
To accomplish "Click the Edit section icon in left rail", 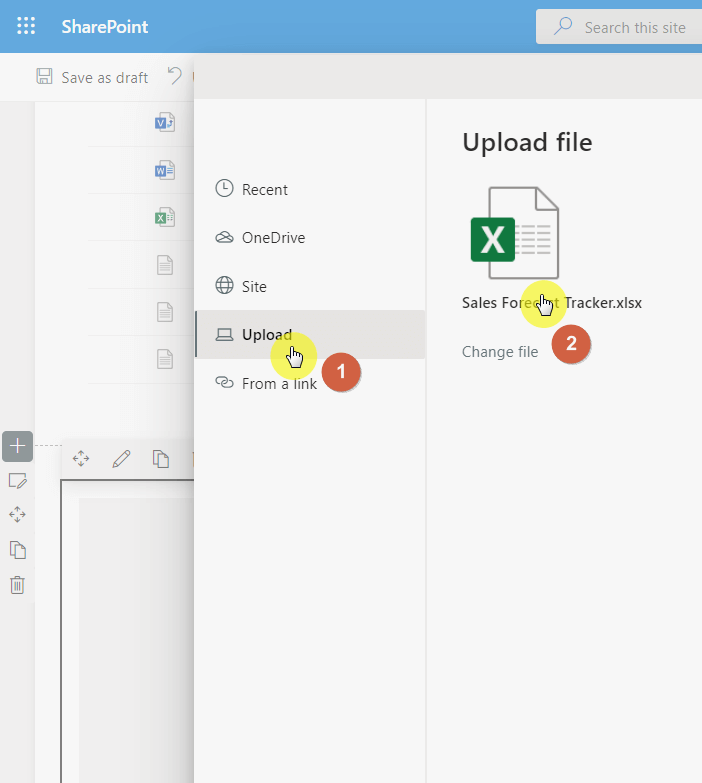I will [x=17, y=481].
